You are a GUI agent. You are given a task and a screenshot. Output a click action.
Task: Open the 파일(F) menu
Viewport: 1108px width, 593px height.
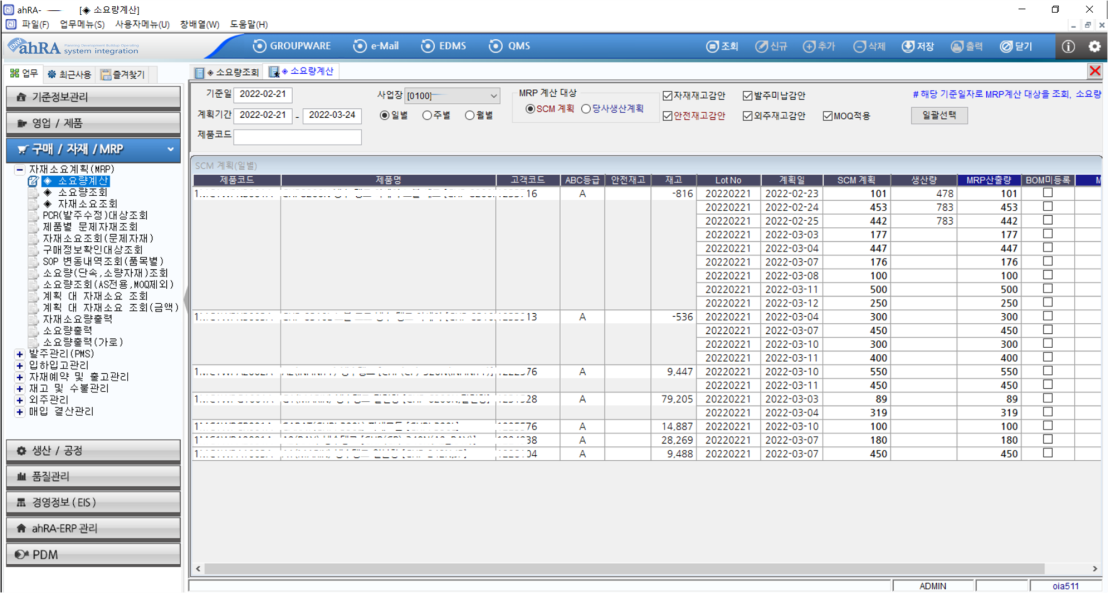[35, 24]
